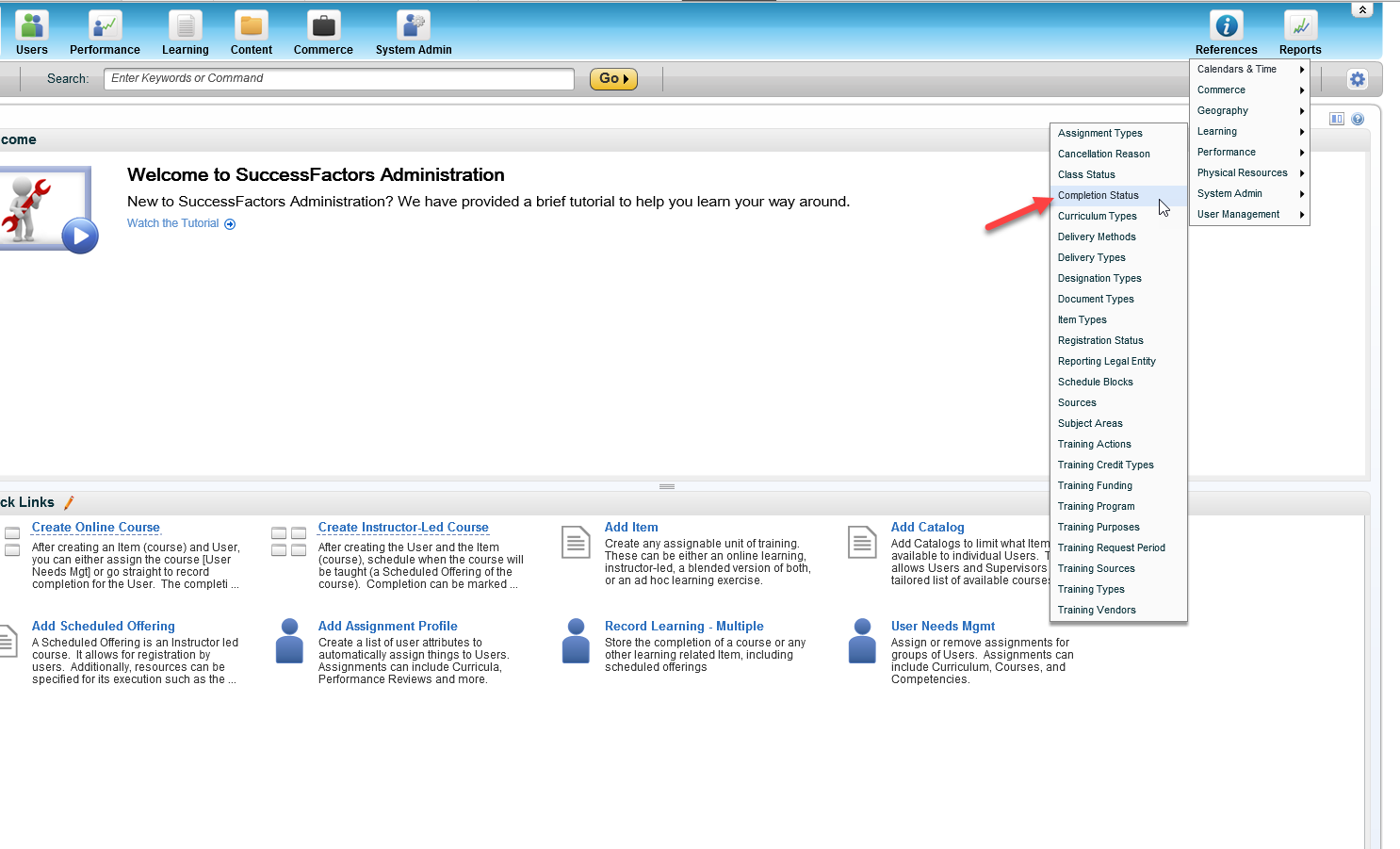This screenshot has height=849, width=1400.
Task: Click the Create Online Course icon
Action: click(12, 541)
